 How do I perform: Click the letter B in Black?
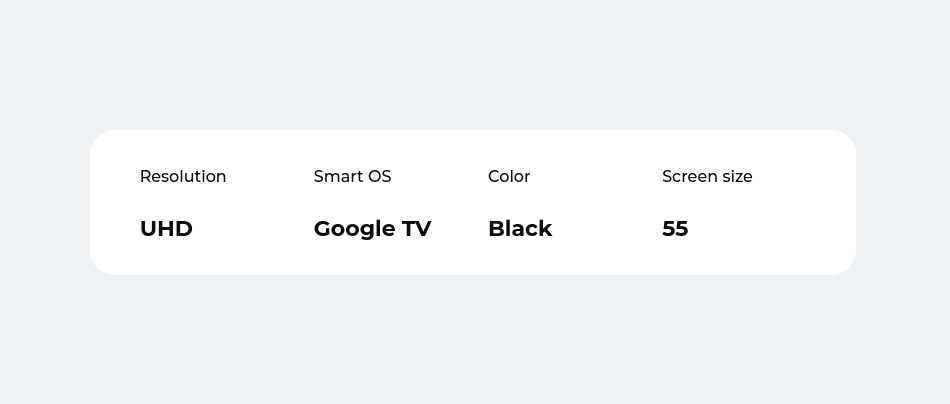[496, 229]
